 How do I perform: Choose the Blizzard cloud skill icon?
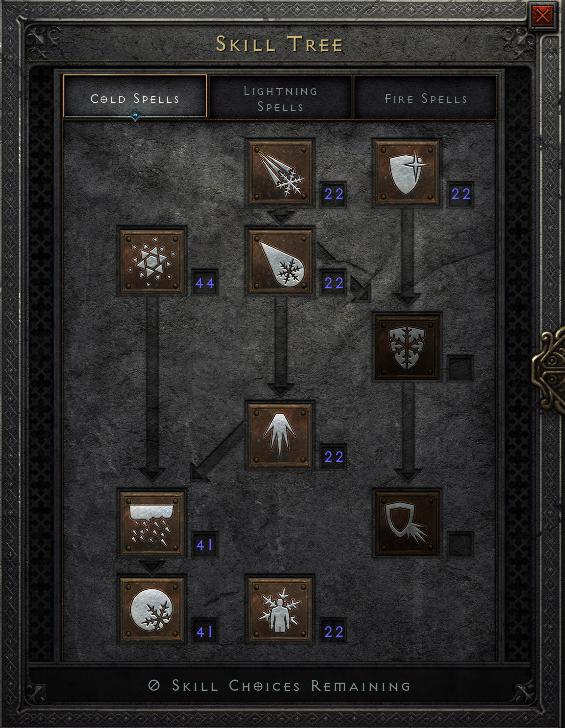tap(152, 523)
